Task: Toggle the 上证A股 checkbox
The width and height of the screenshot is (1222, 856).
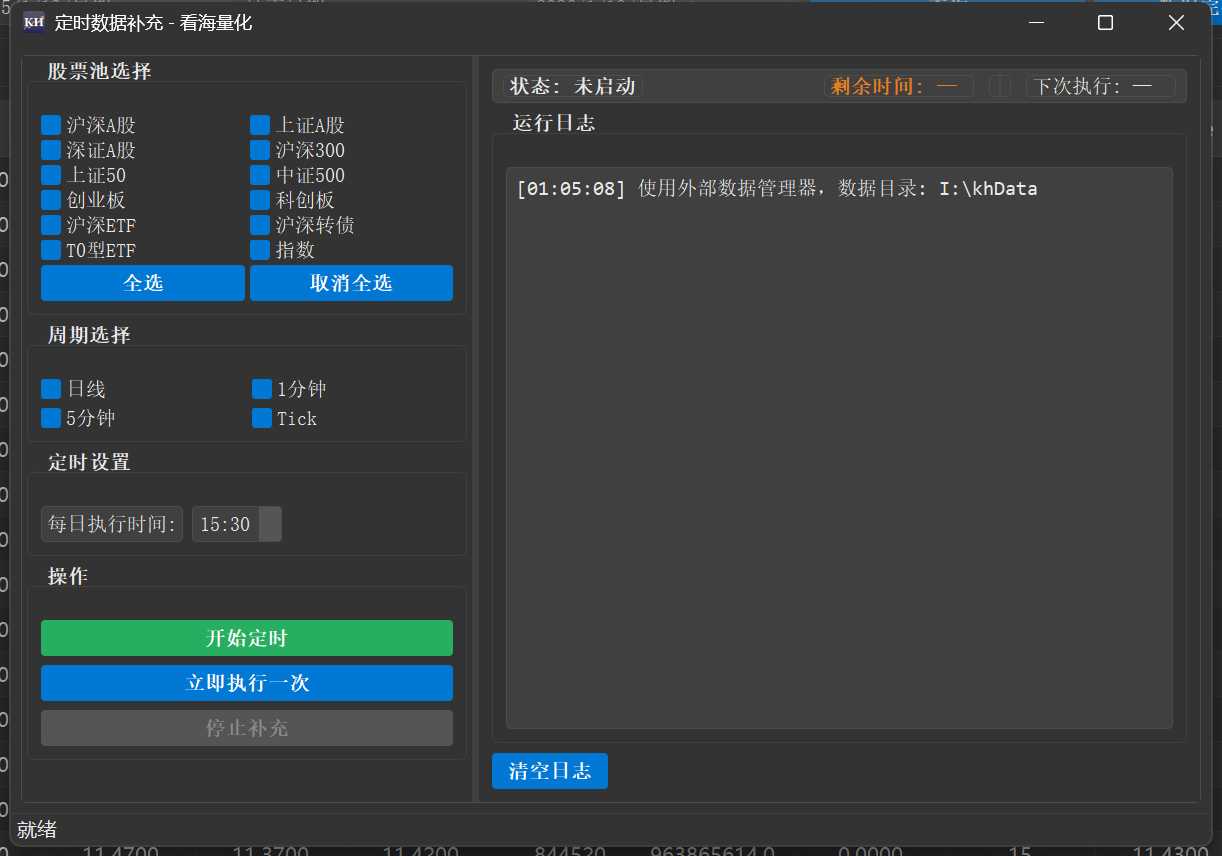Action: pos(260,125)
